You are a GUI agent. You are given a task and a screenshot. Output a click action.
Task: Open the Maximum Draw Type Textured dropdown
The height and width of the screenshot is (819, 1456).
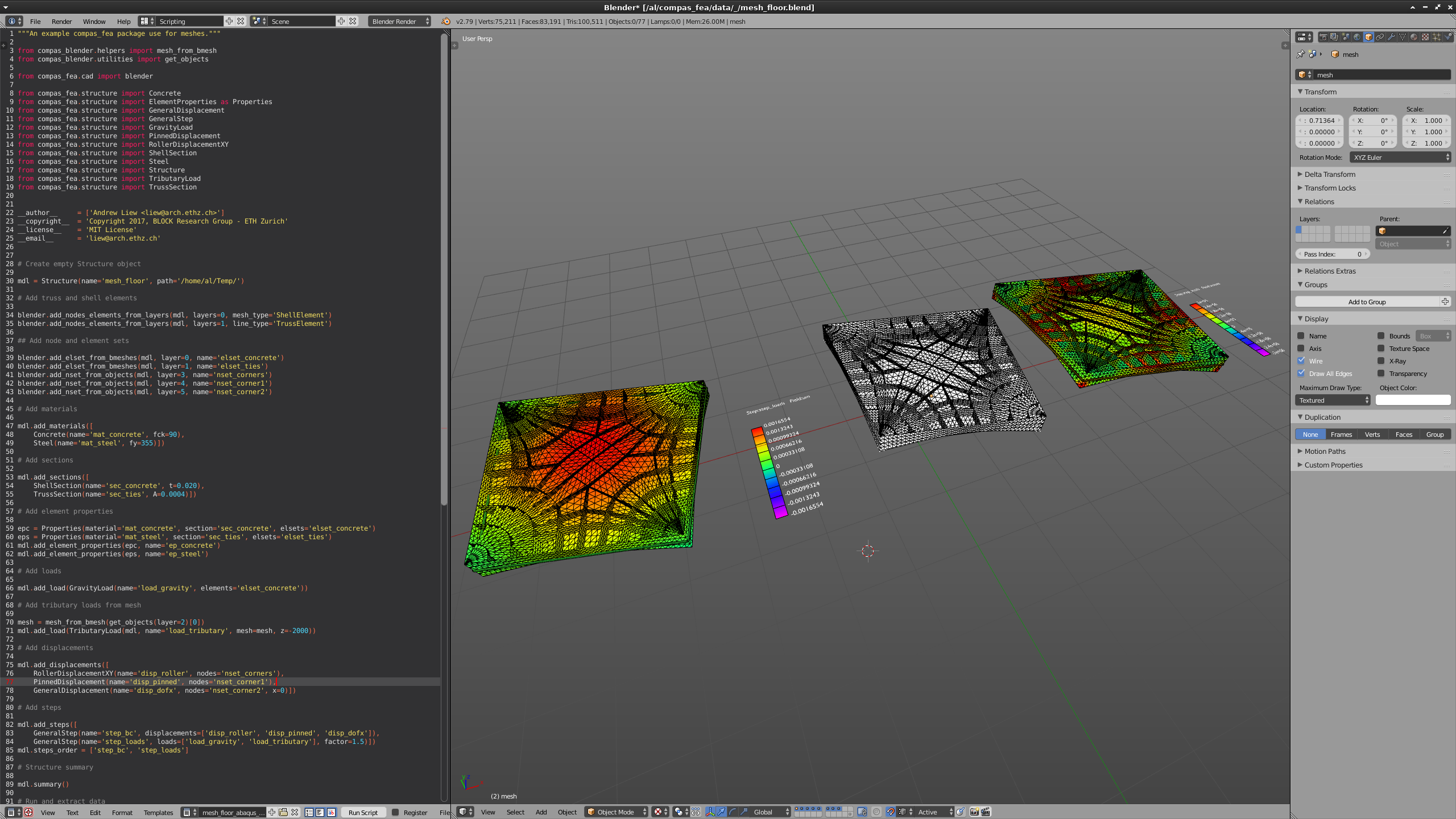[1333, 400]
